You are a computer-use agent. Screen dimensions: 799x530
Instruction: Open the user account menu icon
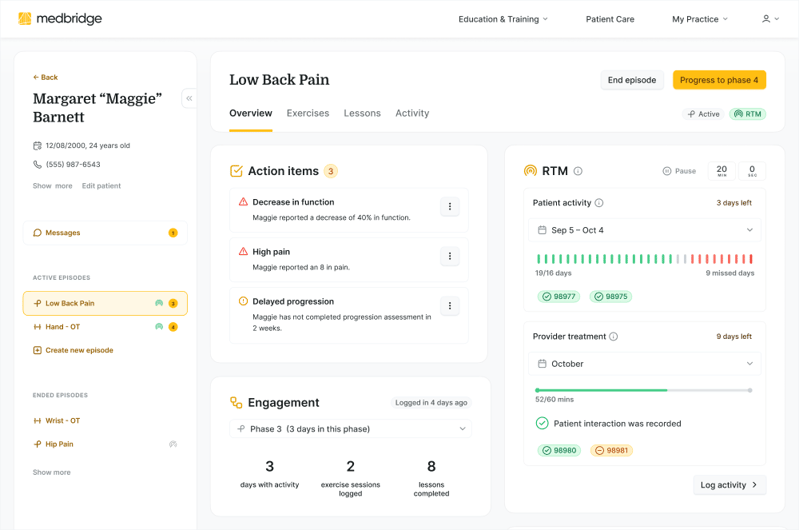[x=769, y=19]
